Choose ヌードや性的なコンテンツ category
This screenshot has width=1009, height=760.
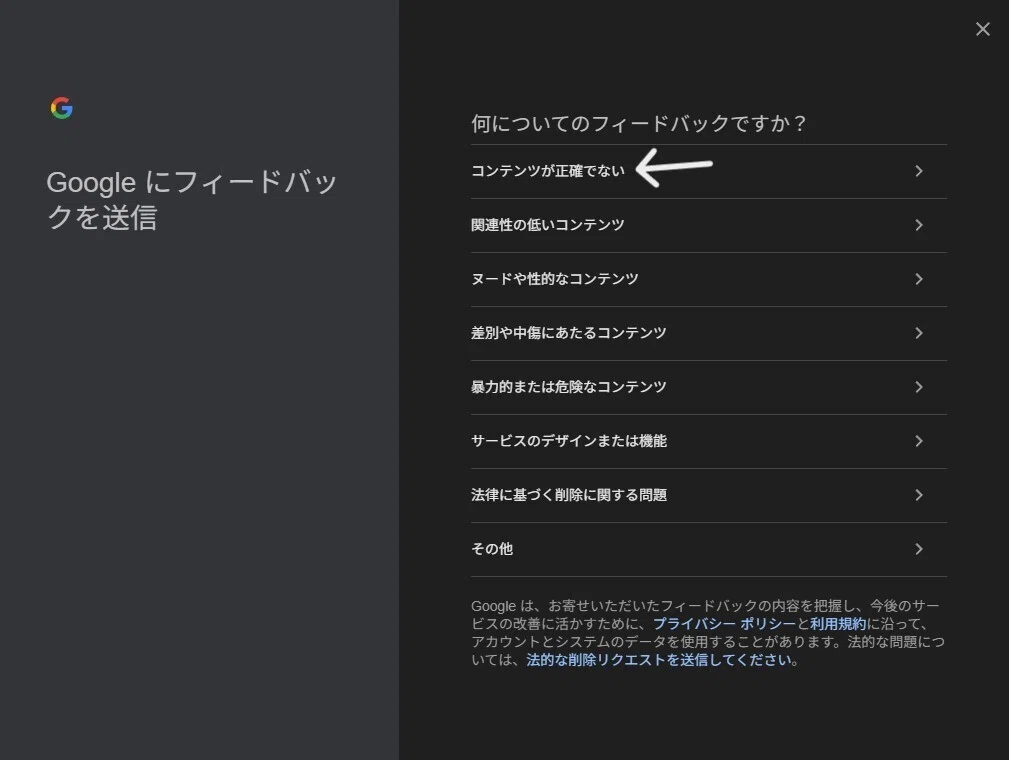pos(708,279)
